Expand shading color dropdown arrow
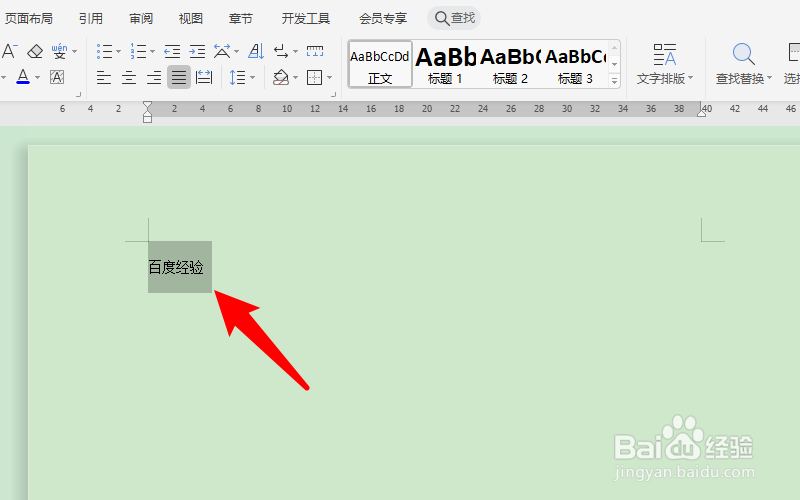800x500 pixels. (295, 78)
